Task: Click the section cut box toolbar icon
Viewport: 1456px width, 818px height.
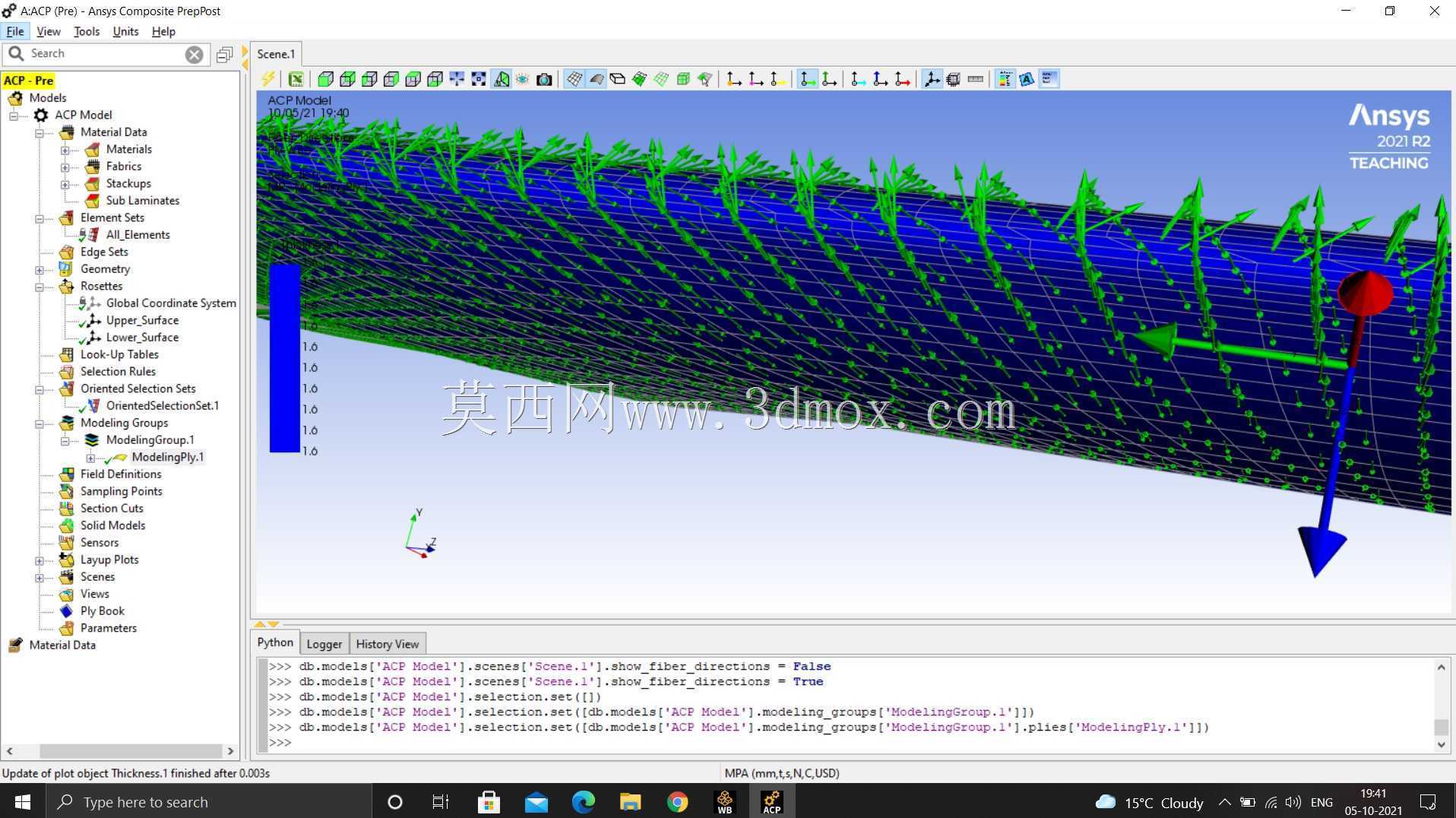Action: [x=954, y=79]
